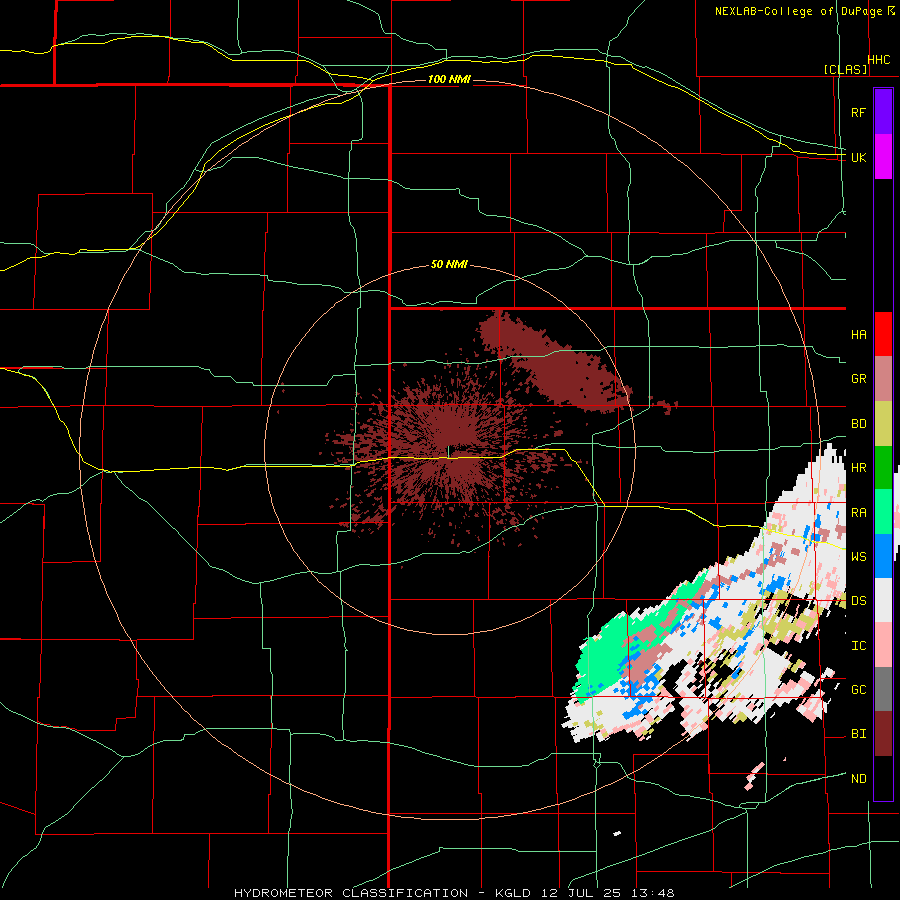This screenshot has height=900, width=900.
Task: Click the HR legend label
Action: click(x=858, y=468)
